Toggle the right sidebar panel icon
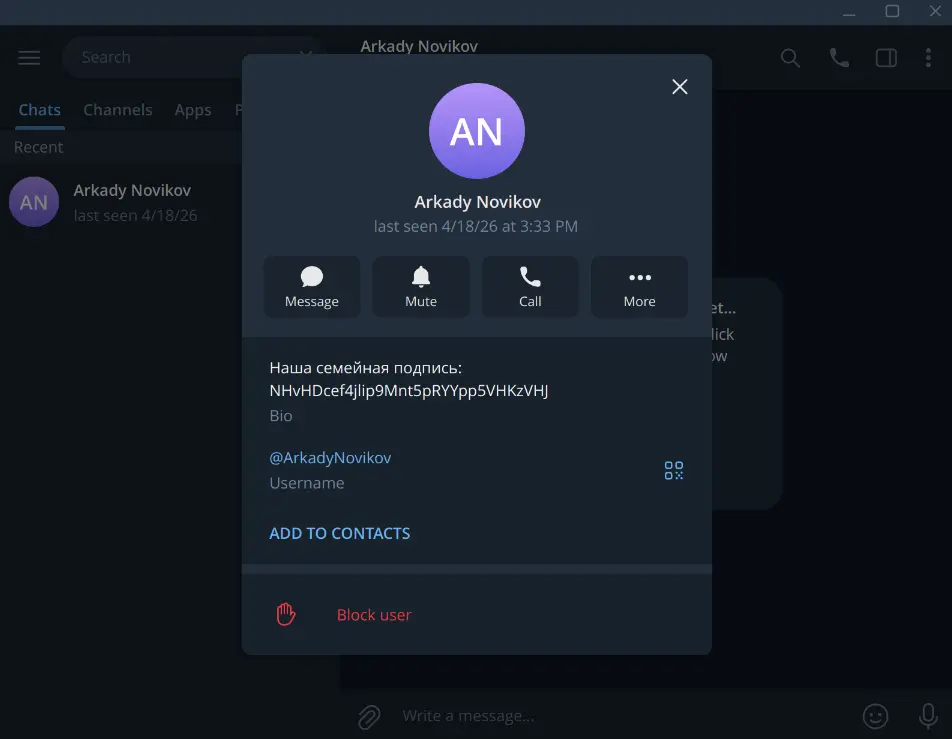The width and height of the screenshot is (952, 739). [885, 57]
